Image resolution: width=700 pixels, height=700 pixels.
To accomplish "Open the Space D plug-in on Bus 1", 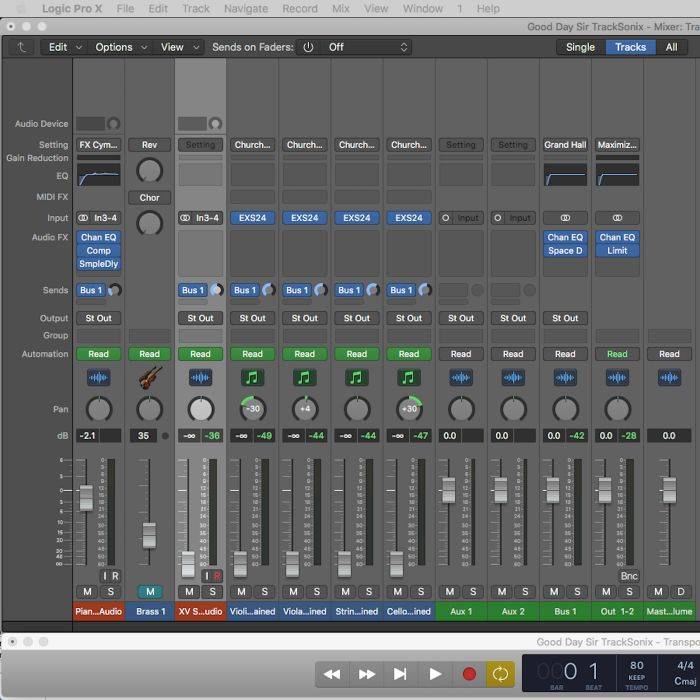I will 565,251.
